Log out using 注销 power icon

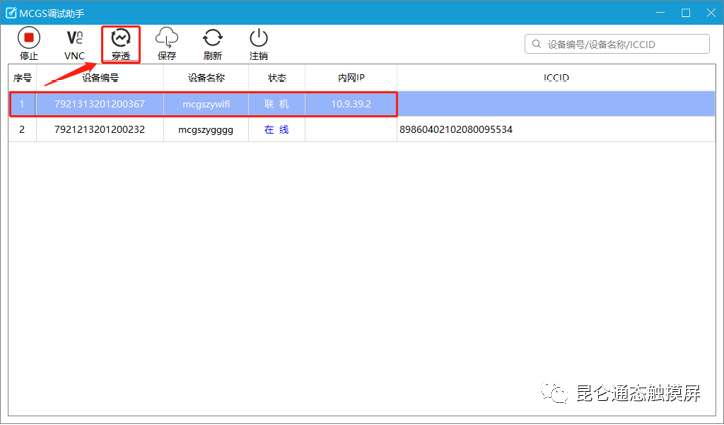point(259,38)
